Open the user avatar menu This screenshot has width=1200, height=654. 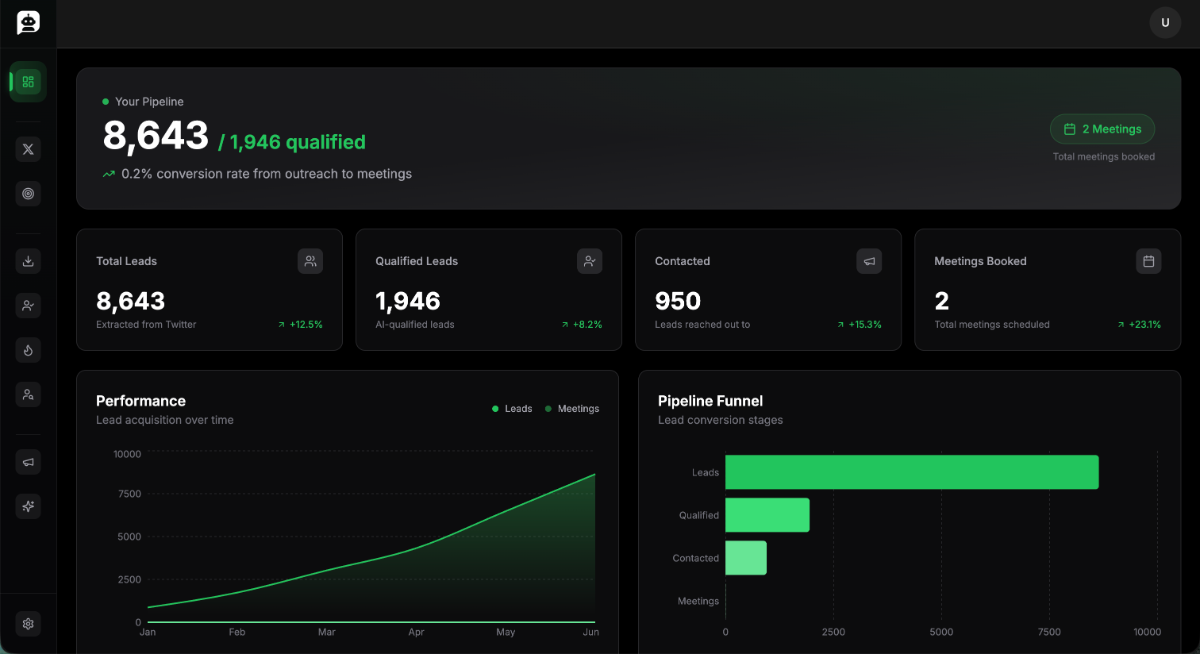1165,23
